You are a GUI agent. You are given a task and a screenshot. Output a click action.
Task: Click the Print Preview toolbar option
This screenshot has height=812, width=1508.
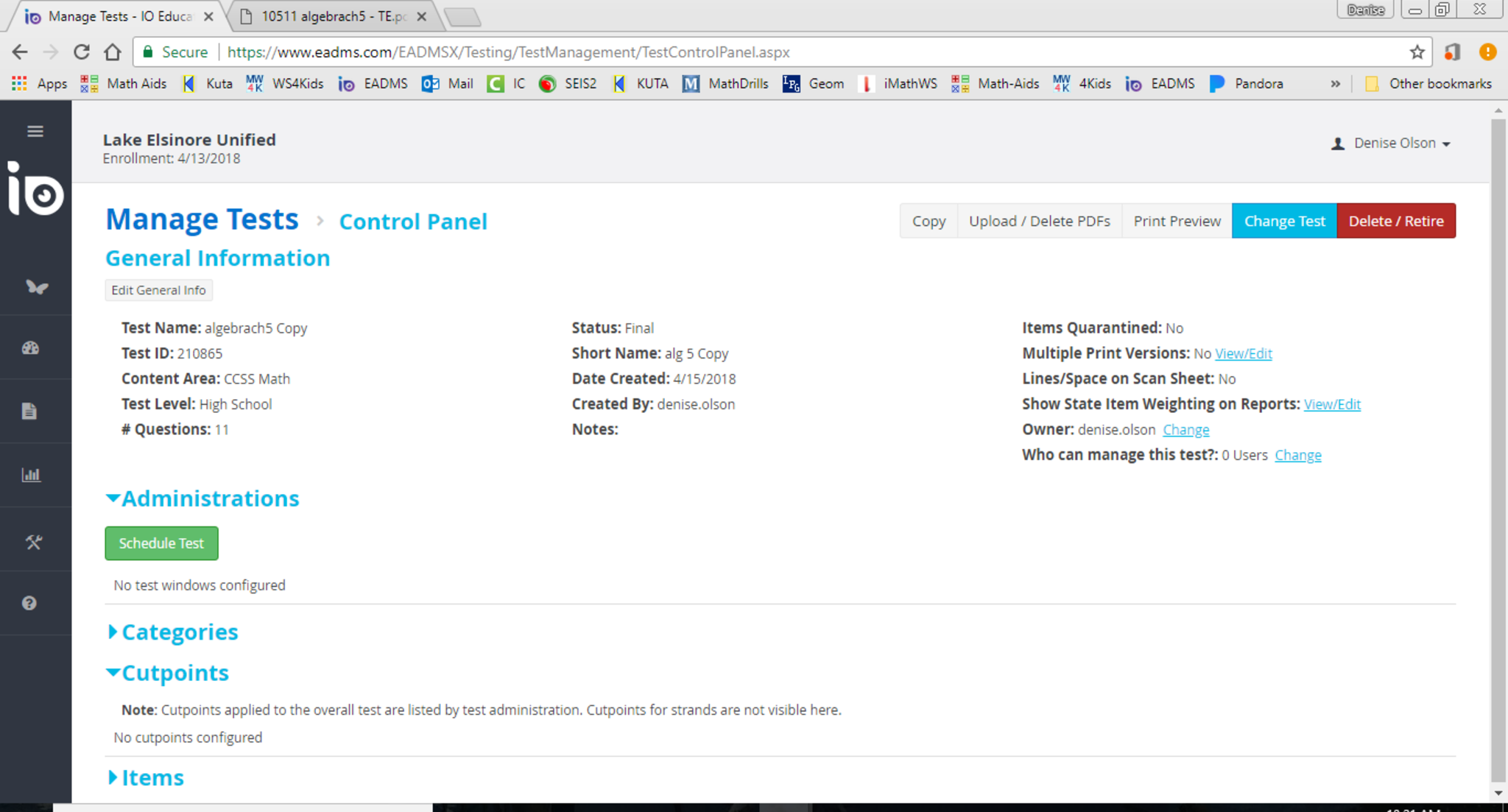[x=1177, y=221]
